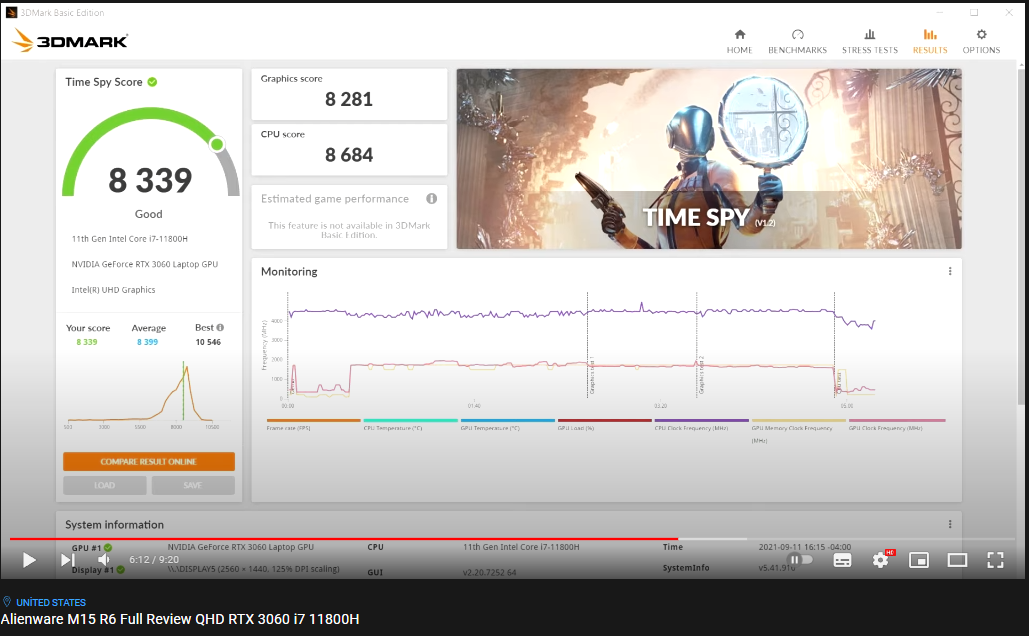The height and width of the screenshot is (636, 1029).
Task: Skip to the next video
Action: [68, 560]
